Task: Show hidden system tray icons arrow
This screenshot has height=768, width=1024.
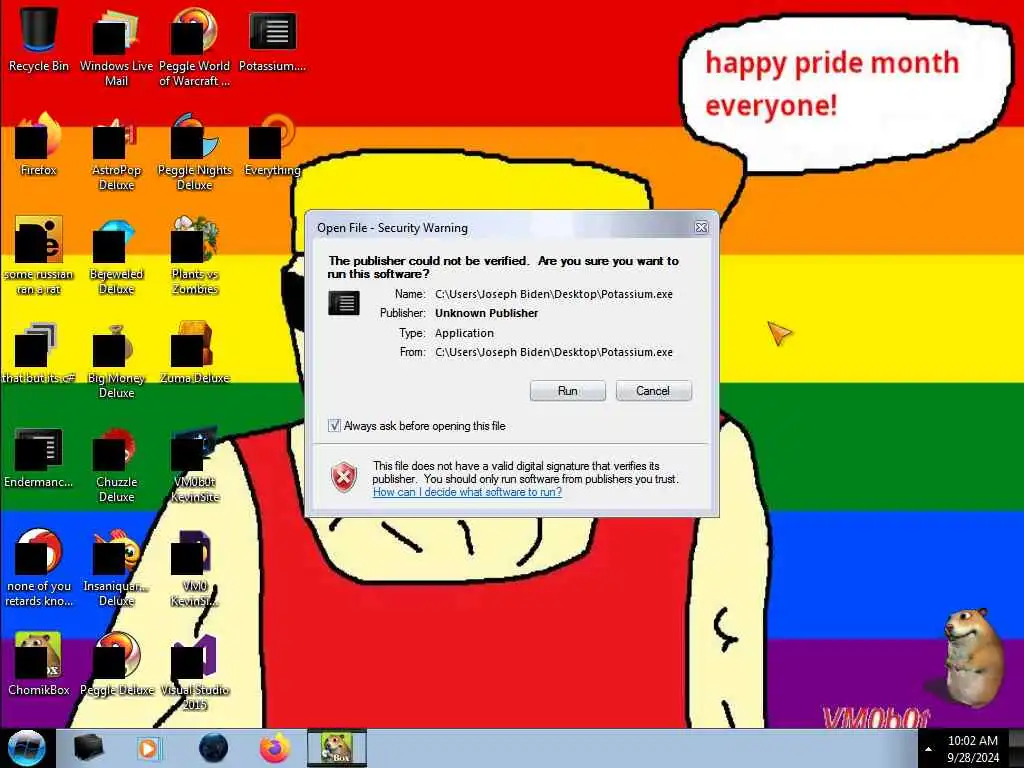Action: coord(928,749)
